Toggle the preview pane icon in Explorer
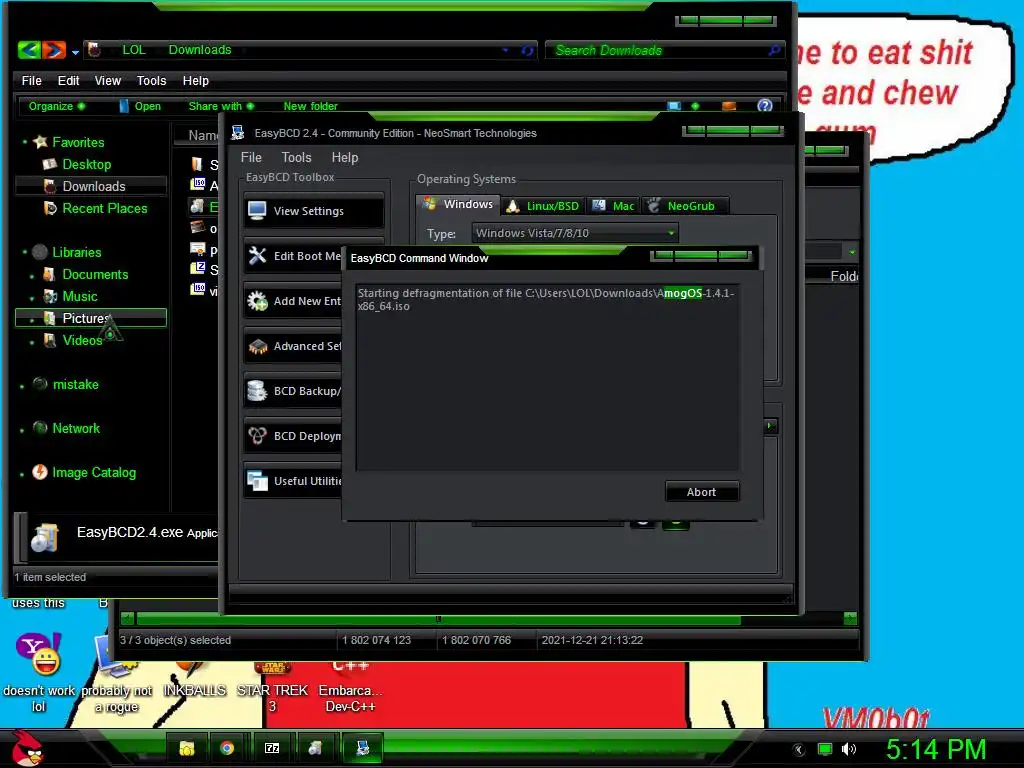Image resolution: width=1024 pixels, height=768 pixels. pyautogui.click(x=729, y=106)
